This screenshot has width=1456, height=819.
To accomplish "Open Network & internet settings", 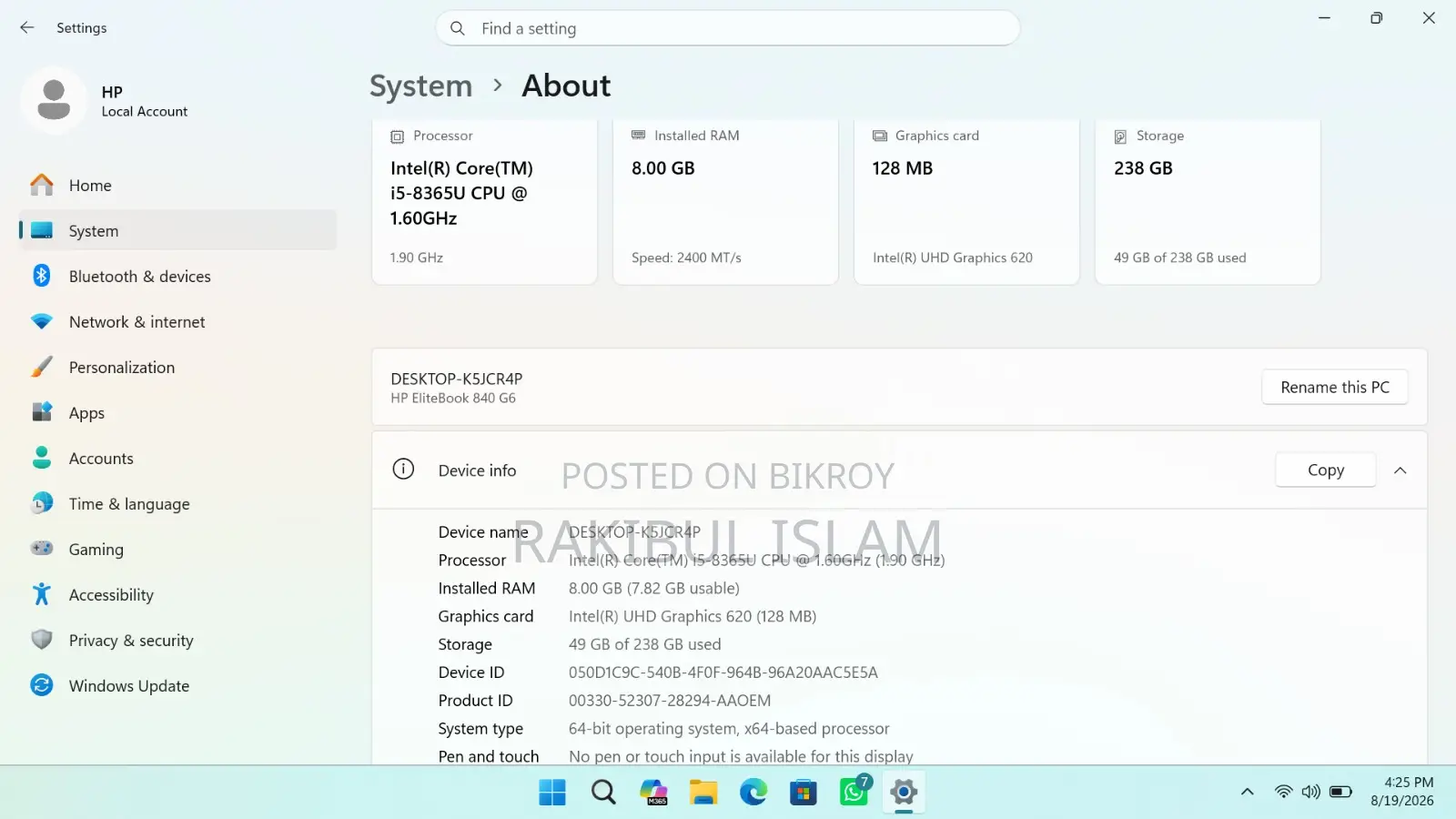I will point(177,322).
